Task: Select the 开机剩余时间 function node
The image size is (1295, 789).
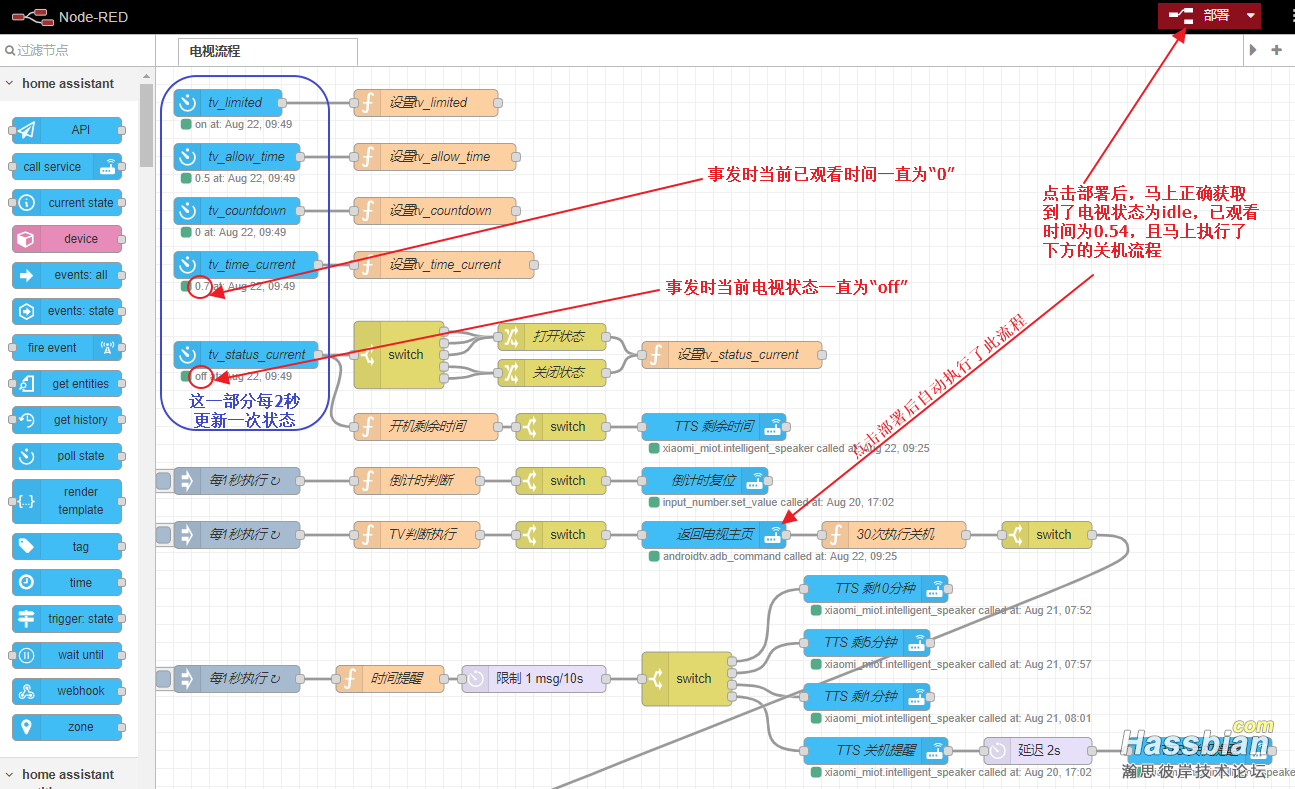Action: tap(426, 426)
